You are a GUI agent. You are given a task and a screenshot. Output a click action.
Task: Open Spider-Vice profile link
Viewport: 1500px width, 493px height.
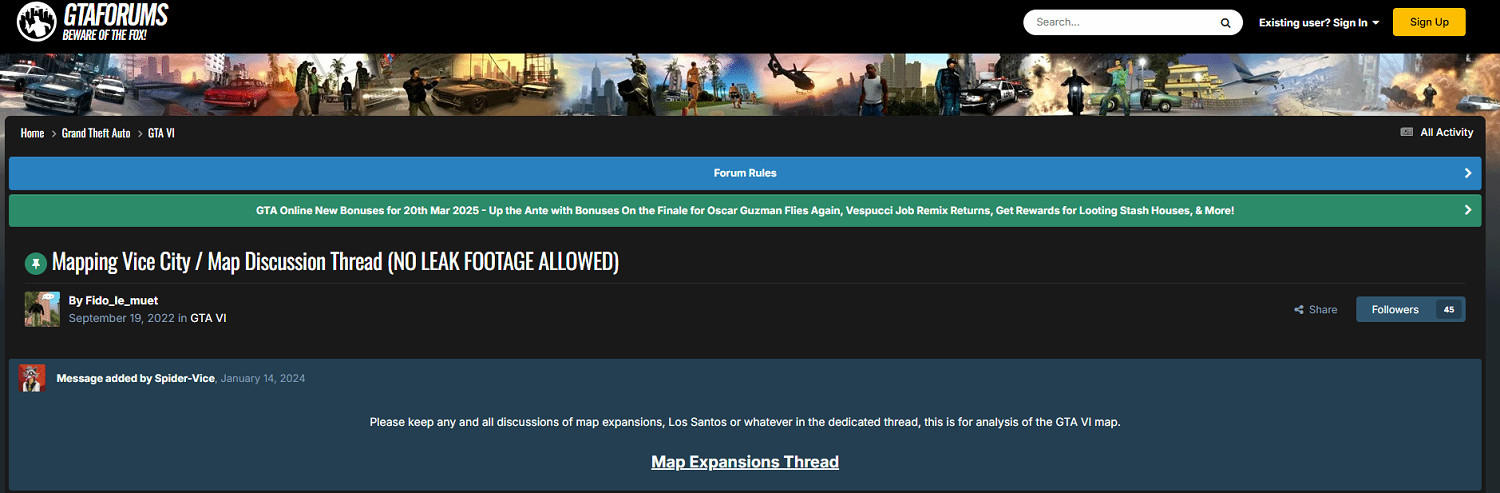[184, 378]
